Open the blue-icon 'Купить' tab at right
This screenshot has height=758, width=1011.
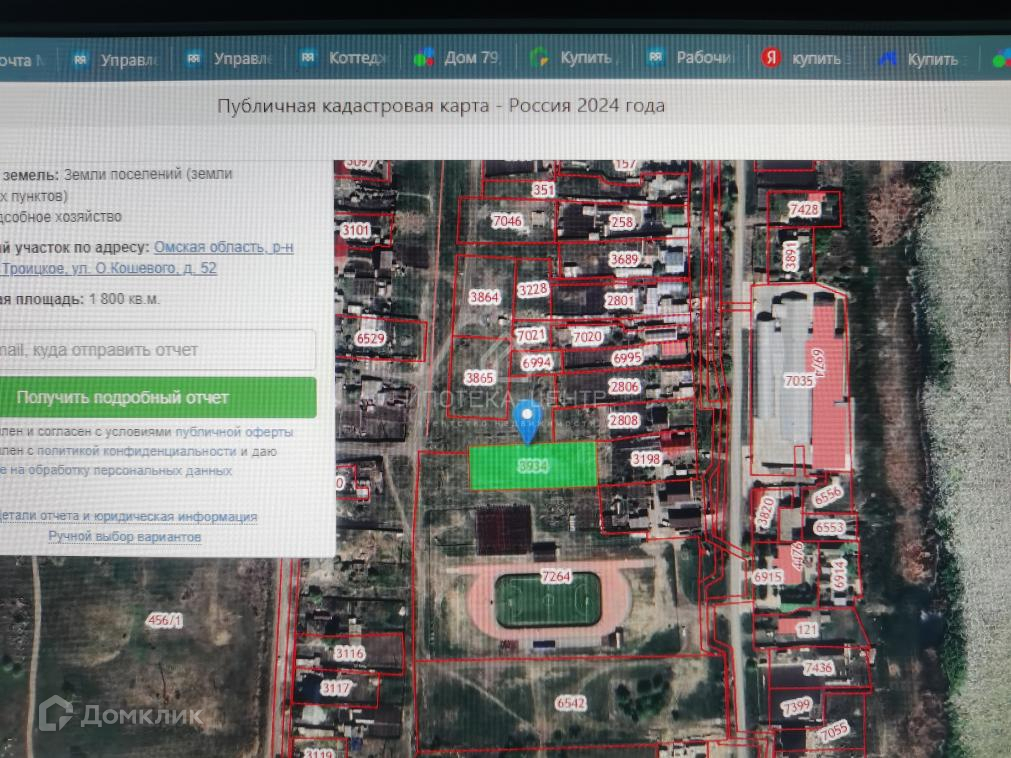[919, 59]
